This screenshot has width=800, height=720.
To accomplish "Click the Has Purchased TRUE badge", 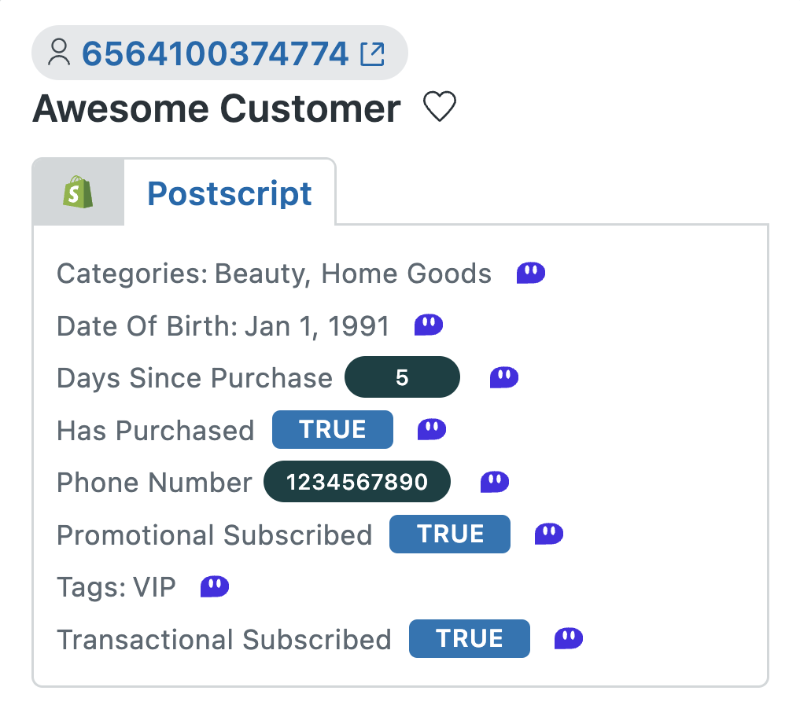I will click(x=332, y=430).
